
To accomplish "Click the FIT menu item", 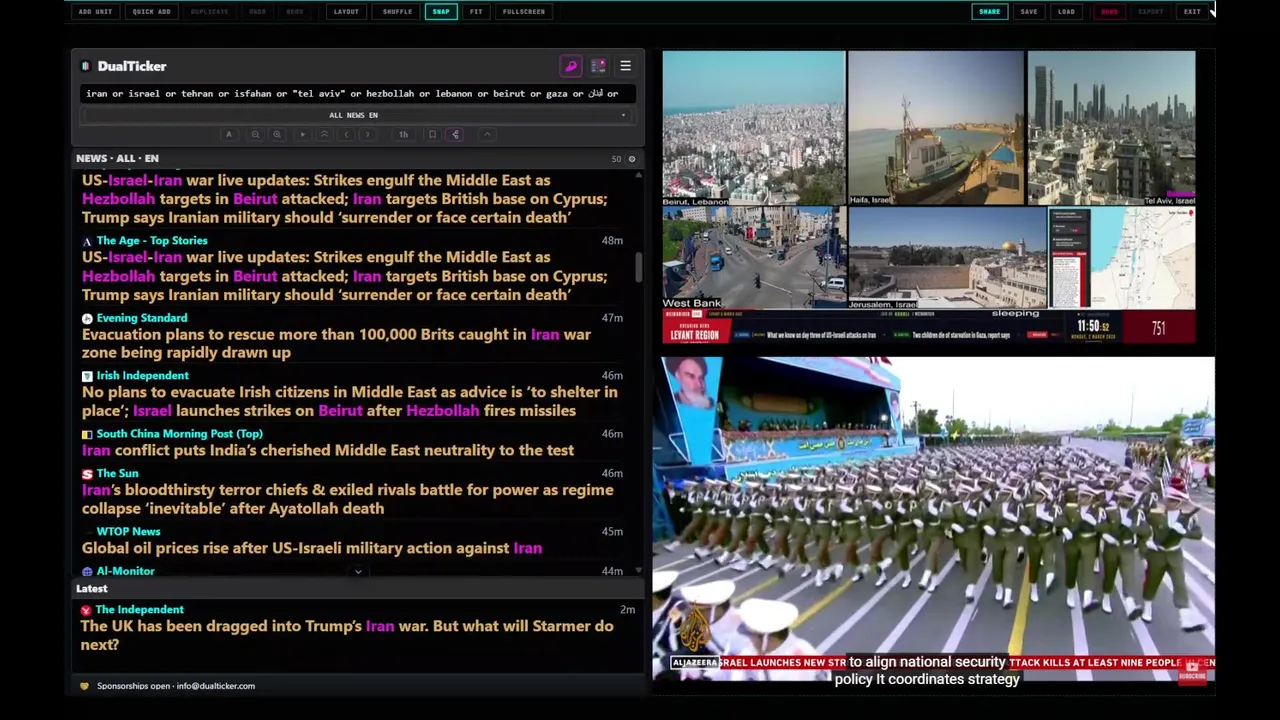I will point(476,12).
